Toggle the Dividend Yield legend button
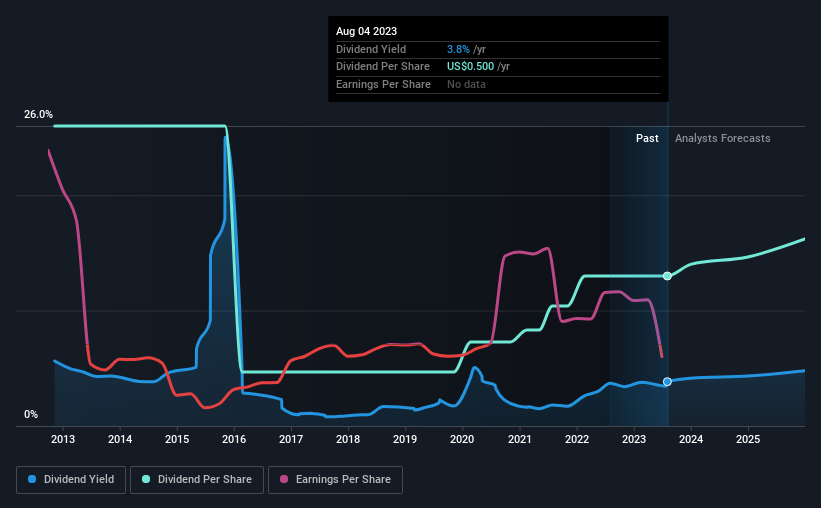821x508 pixels. click(x=71, y=480)
